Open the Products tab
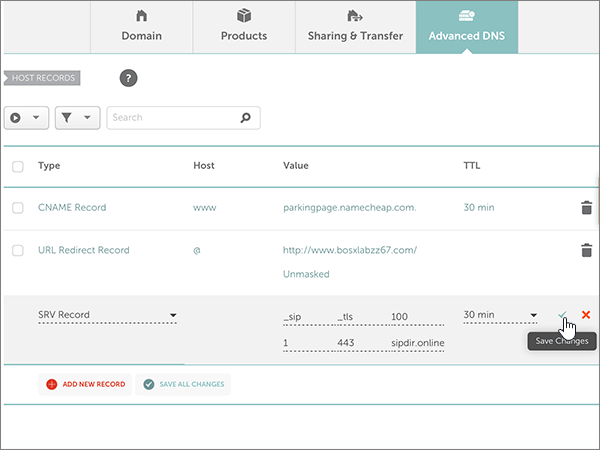 coord(244,26)
